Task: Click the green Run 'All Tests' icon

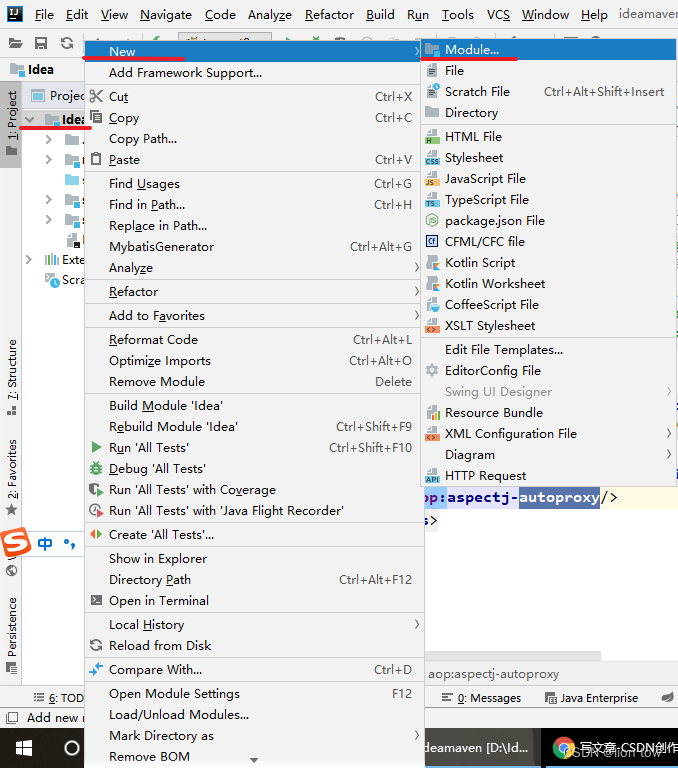Action: 96,447
